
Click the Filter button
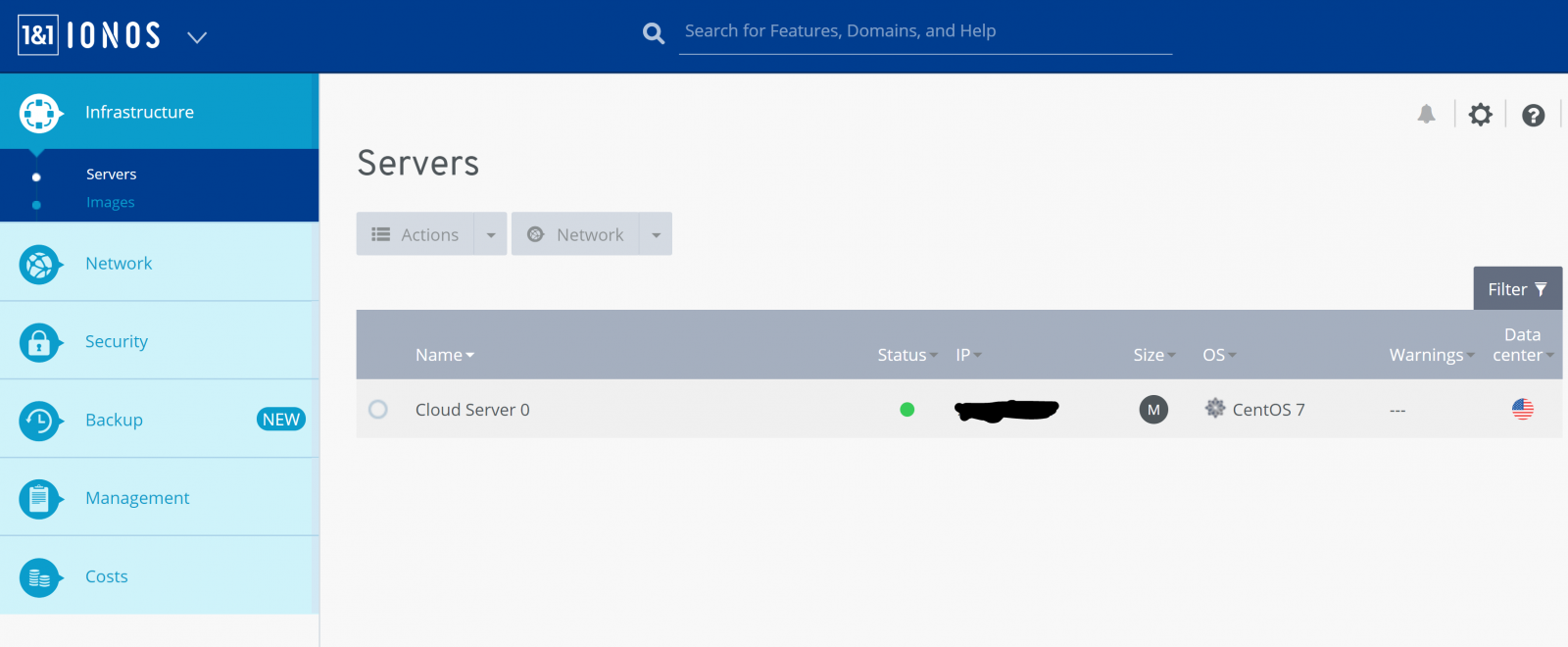1516,289
